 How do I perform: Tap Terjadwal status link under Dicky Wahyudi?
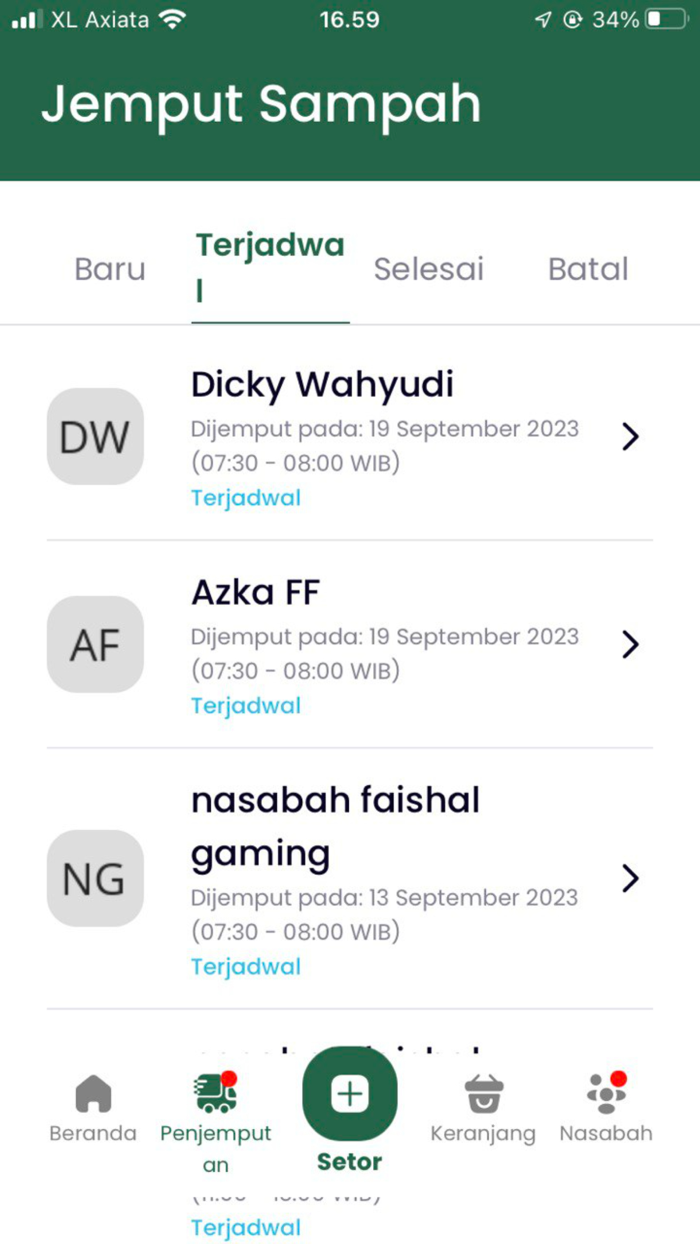pos(246,497)
